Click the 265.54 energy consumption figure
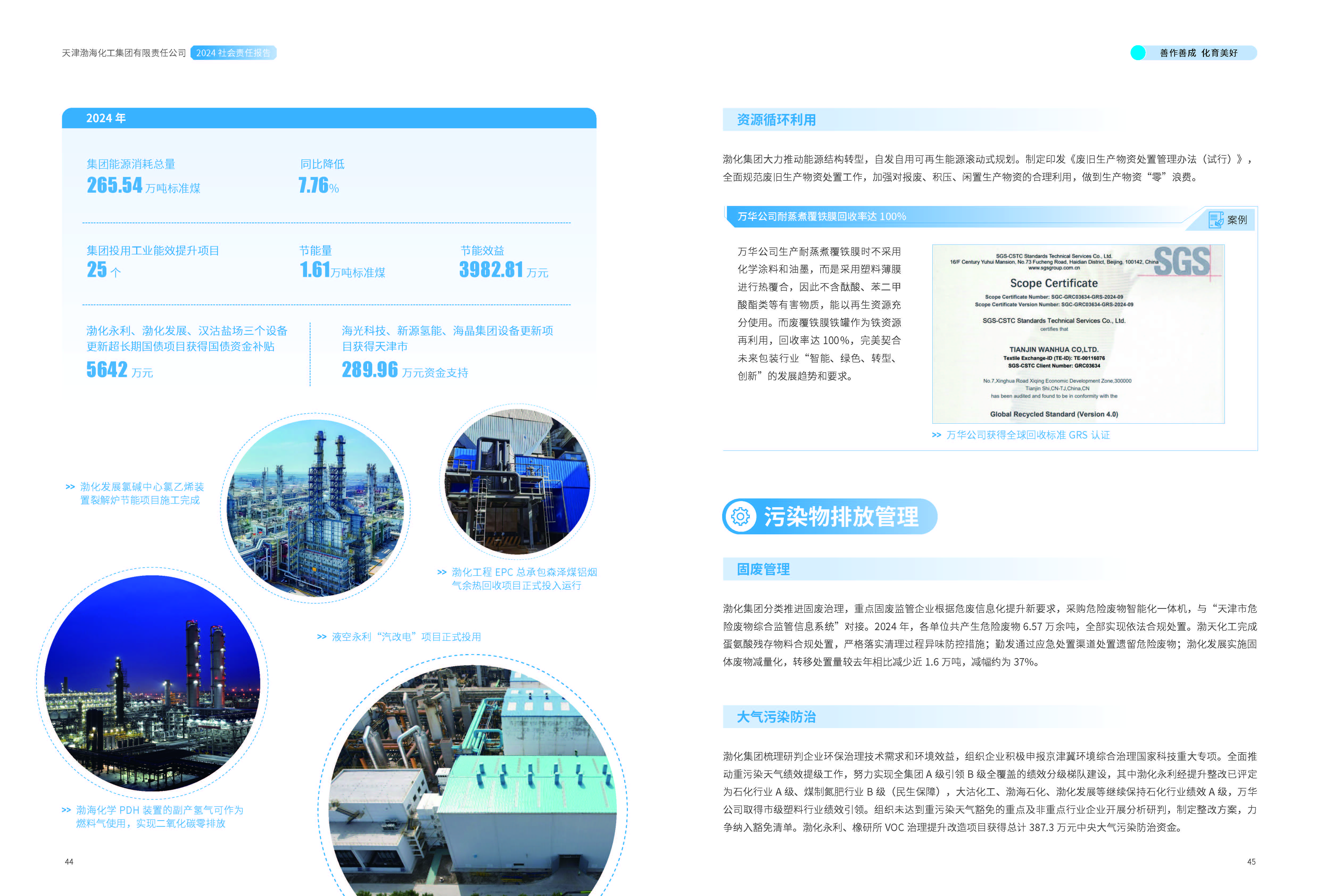Image resolution: width=1320 pixels, height=896 pixels. [x=115, y=185]
